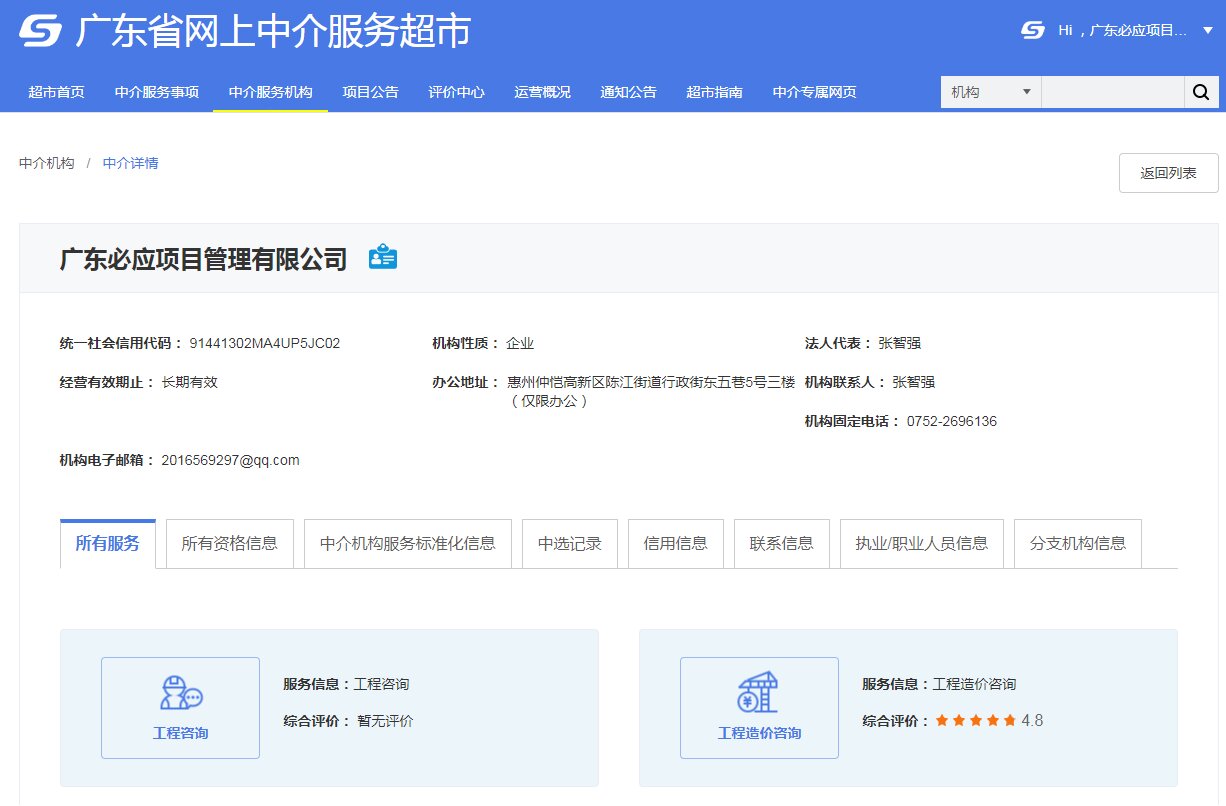Open 评价中心 navigation item
1226x806 pixels.
[456, 92]
